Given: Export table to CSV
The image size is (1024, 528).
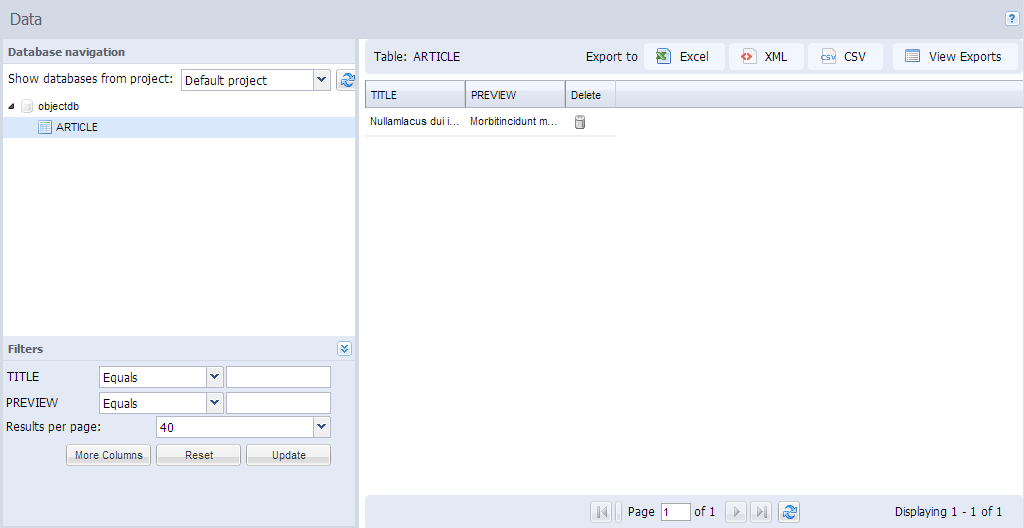Looking at the screenshot, I should coord(845,57).
